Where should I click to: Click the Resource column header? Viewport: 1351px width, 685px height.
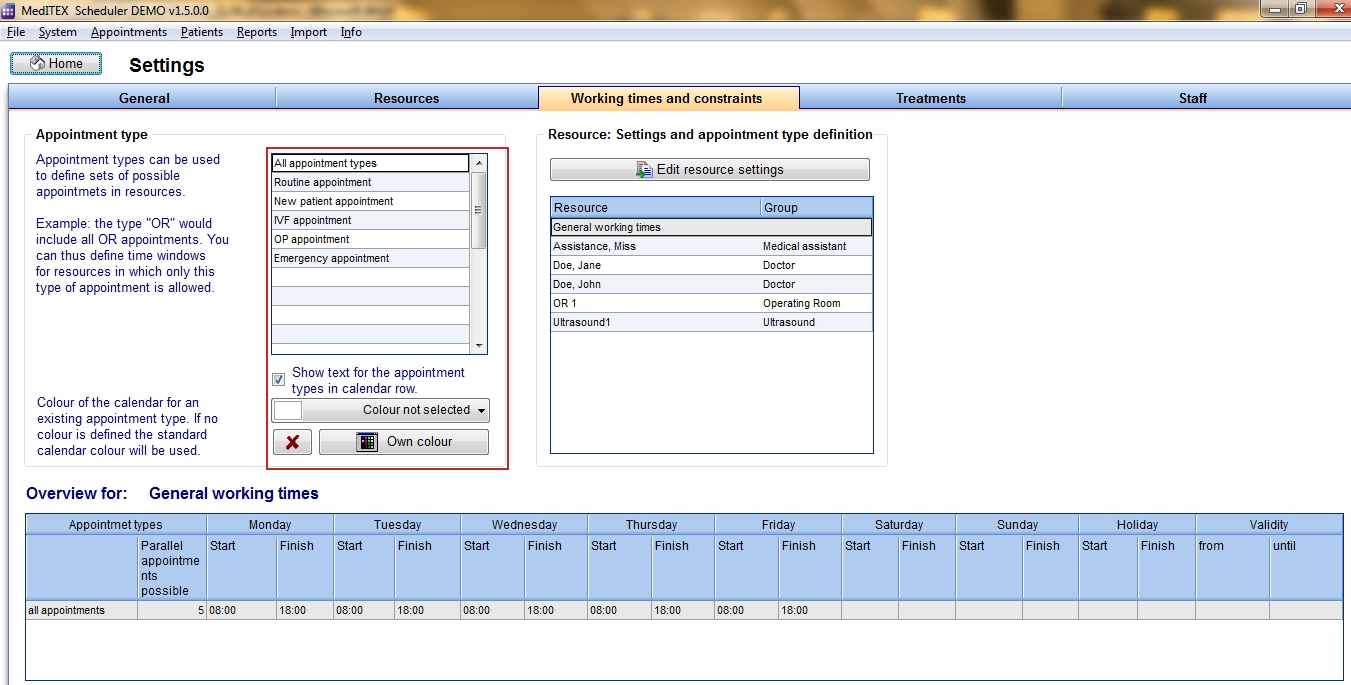[655, 207]
